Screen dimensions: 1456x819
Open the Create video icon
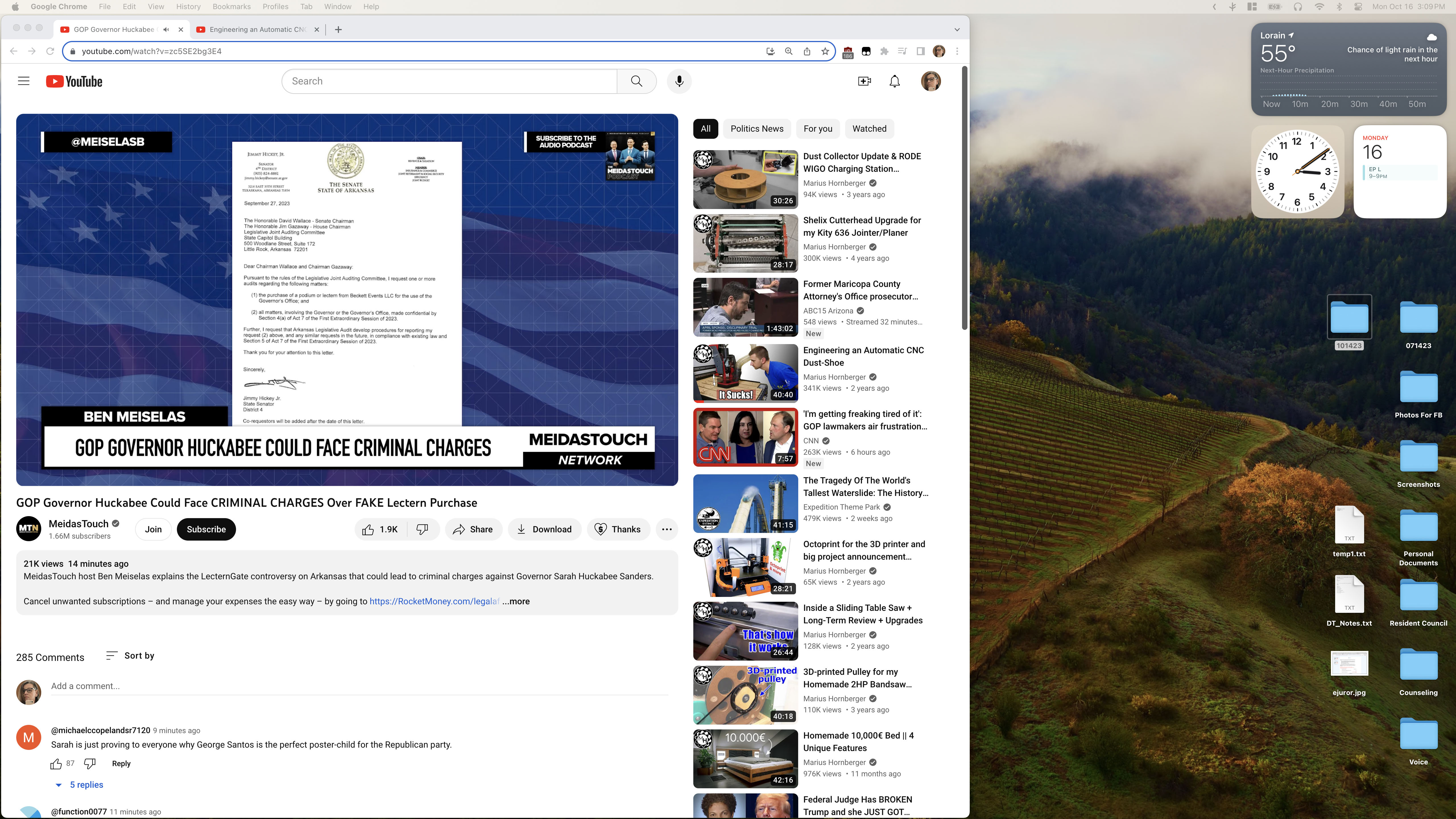pos(864,81)
